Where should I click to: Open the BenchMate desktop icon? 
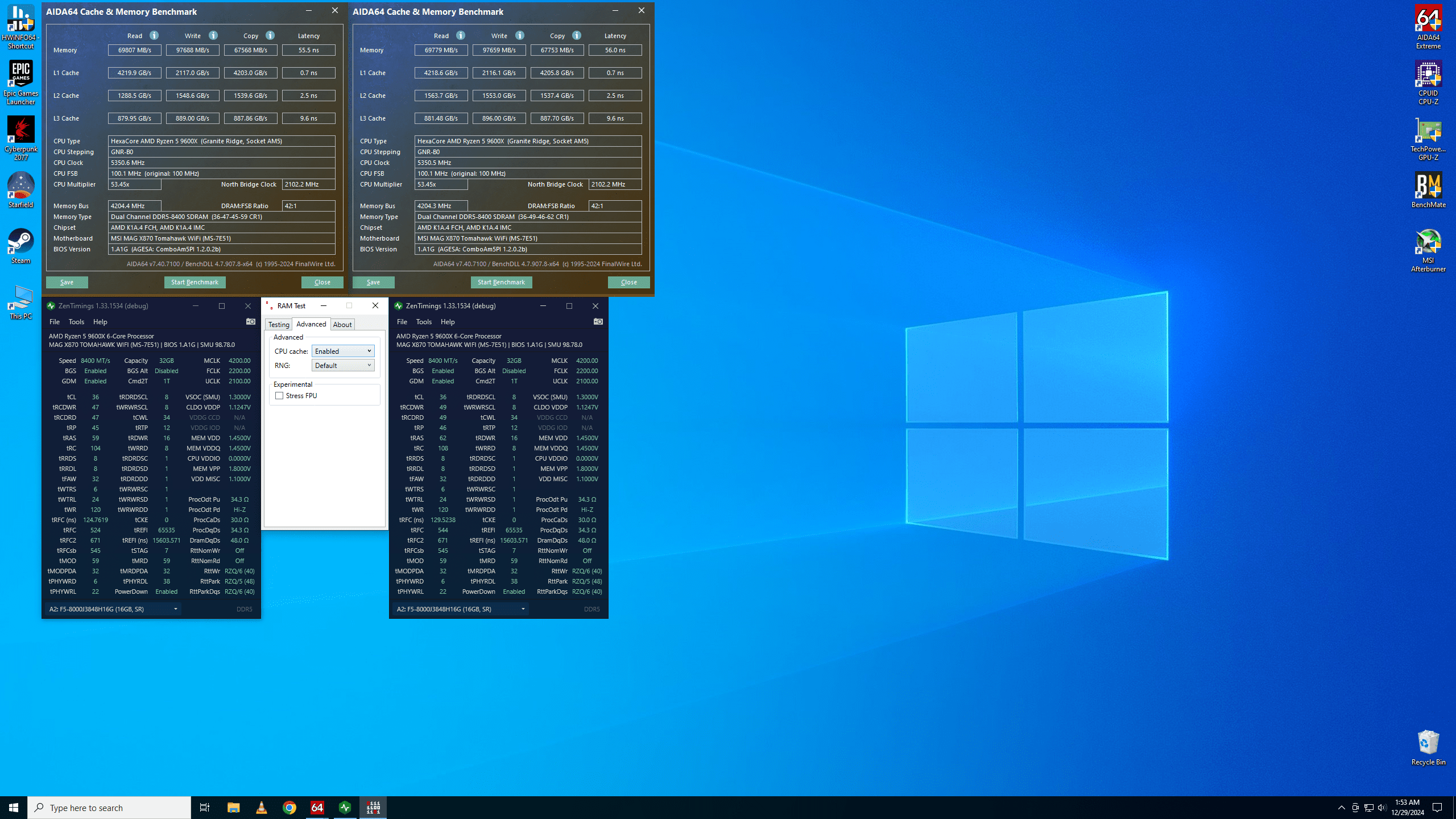tap(1428, 191)
